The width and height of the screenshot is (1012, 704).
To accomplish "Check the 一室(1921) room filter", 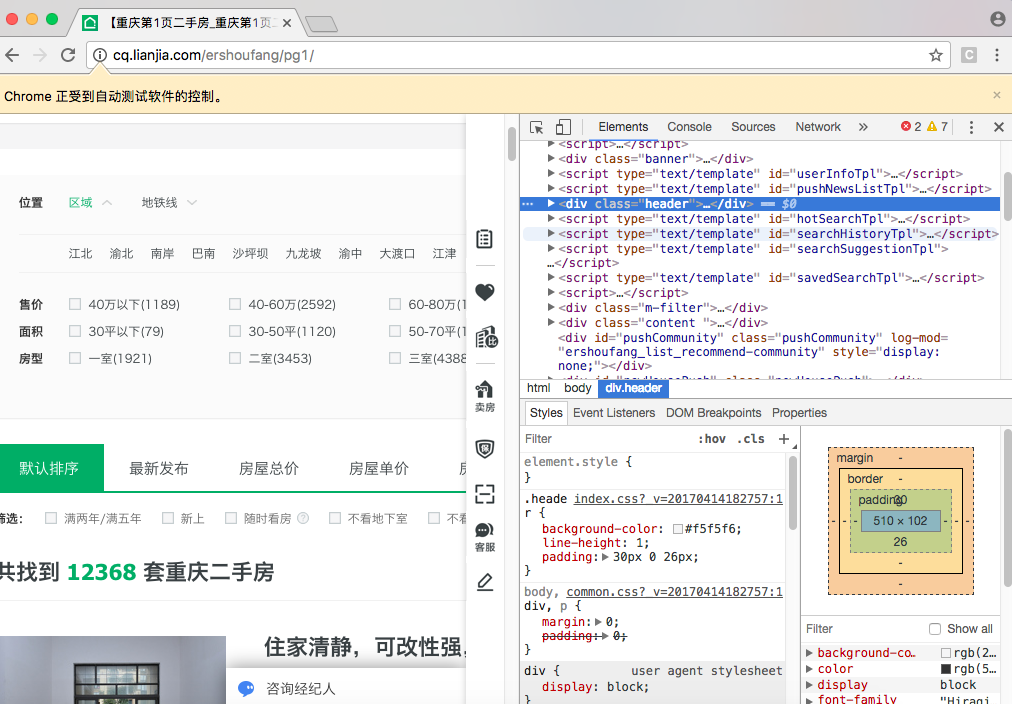I will click(75, 358).
